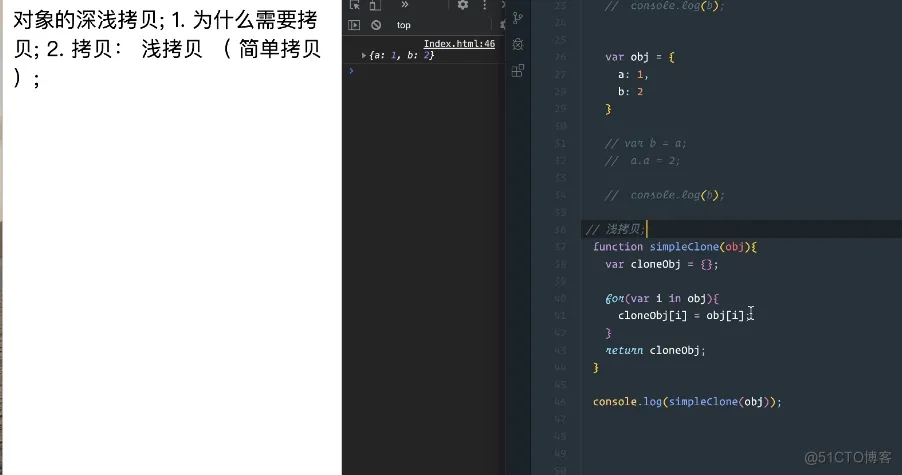Open the Run and Debug view in editor sidebar
Screen dimensions: 902x475
coord(518,44)
